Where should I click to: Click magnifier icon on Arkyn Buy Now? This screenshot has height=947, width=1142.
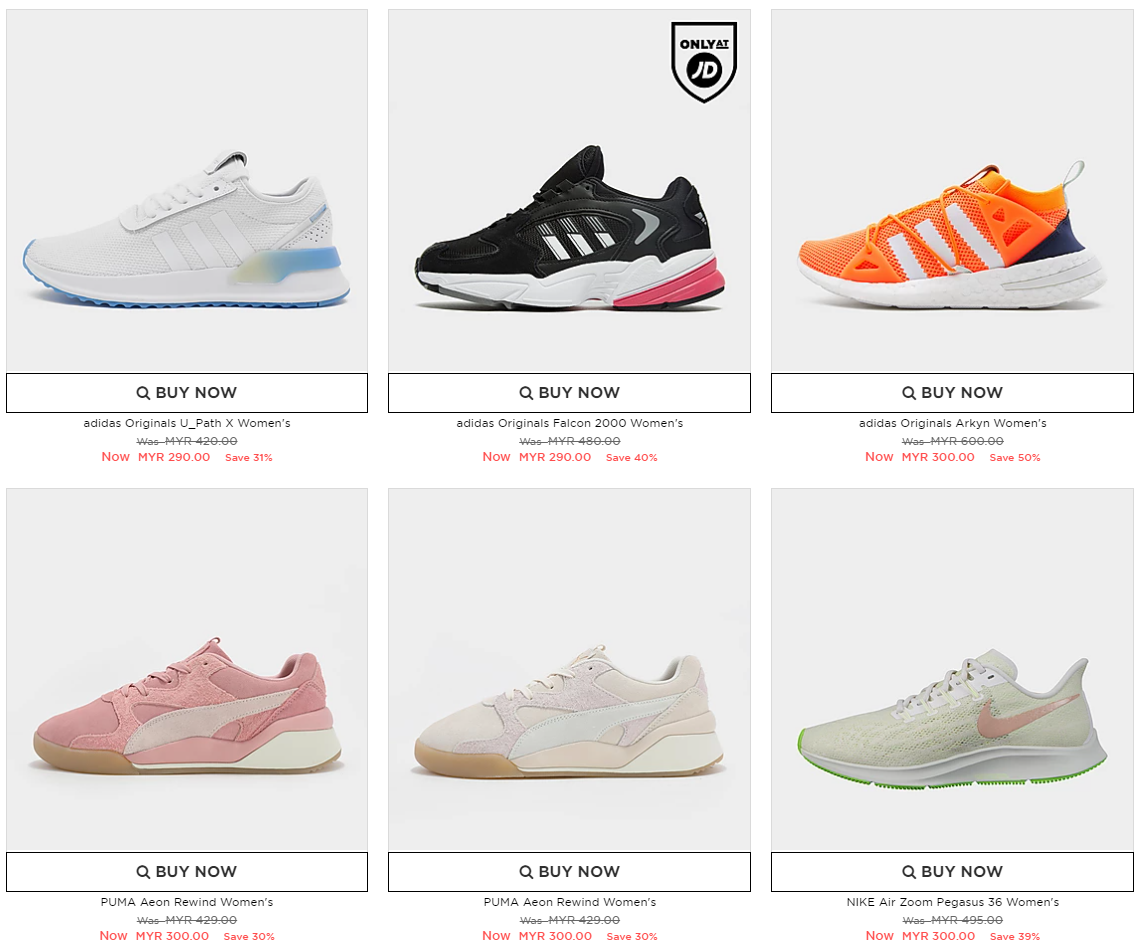909,393
